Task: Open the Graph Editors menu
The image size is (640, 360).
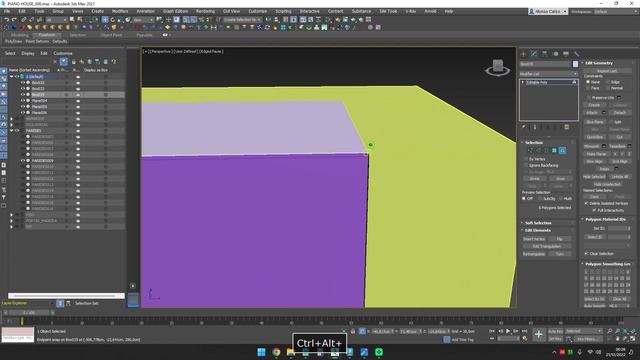Action: coord(176,11)
